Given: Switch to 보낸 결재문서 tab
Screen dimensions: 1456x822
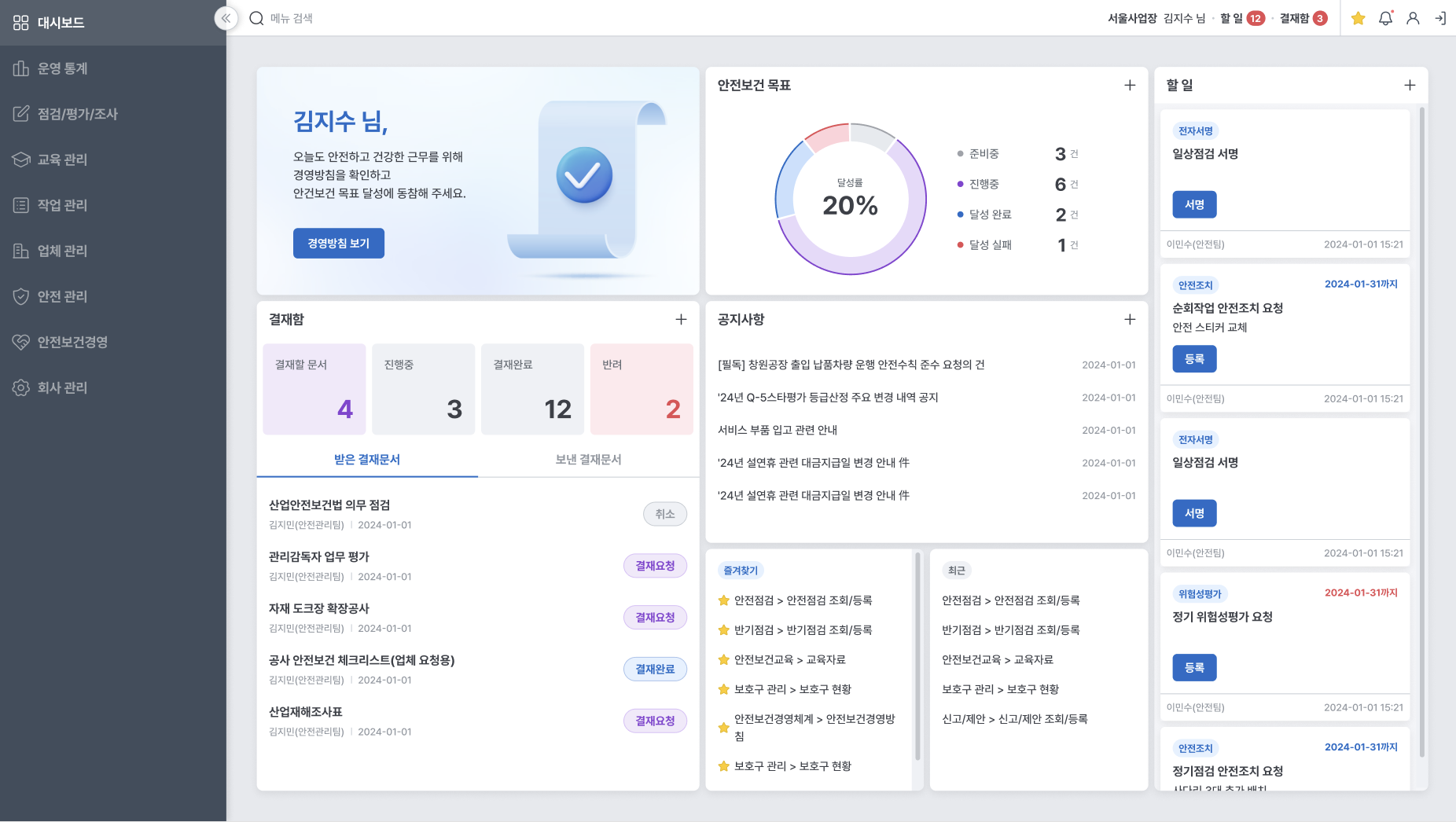Looking at the screenshot, I should [x=588, y=459].
